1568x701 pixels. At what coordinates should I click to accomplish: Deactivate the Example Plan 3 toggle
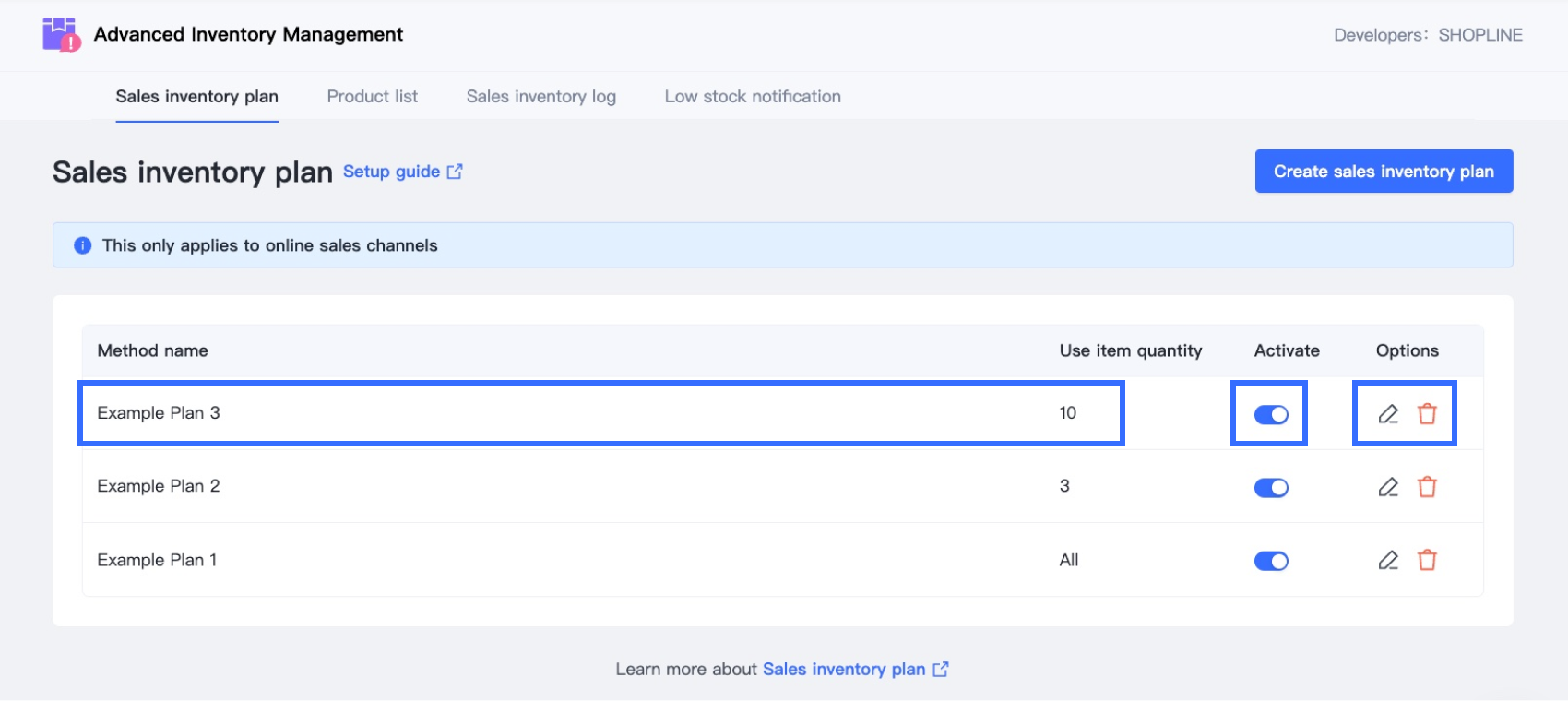pyautogui.click(x=1271, y=415)
